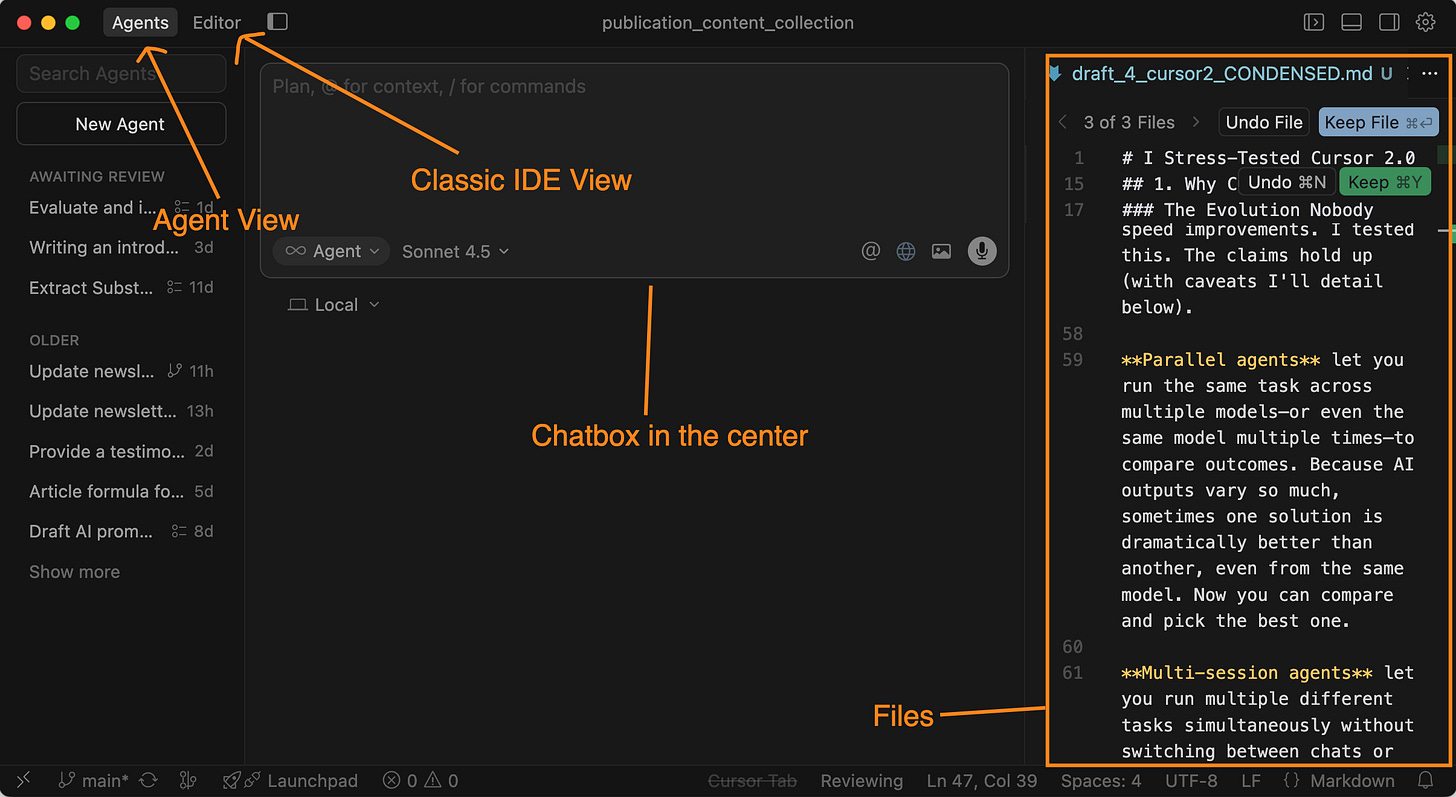Image resolution: width=1456 pixels, height=797 pixels.
Task: Click the green Keep ⌘Y button
Action: point(1385,182)
